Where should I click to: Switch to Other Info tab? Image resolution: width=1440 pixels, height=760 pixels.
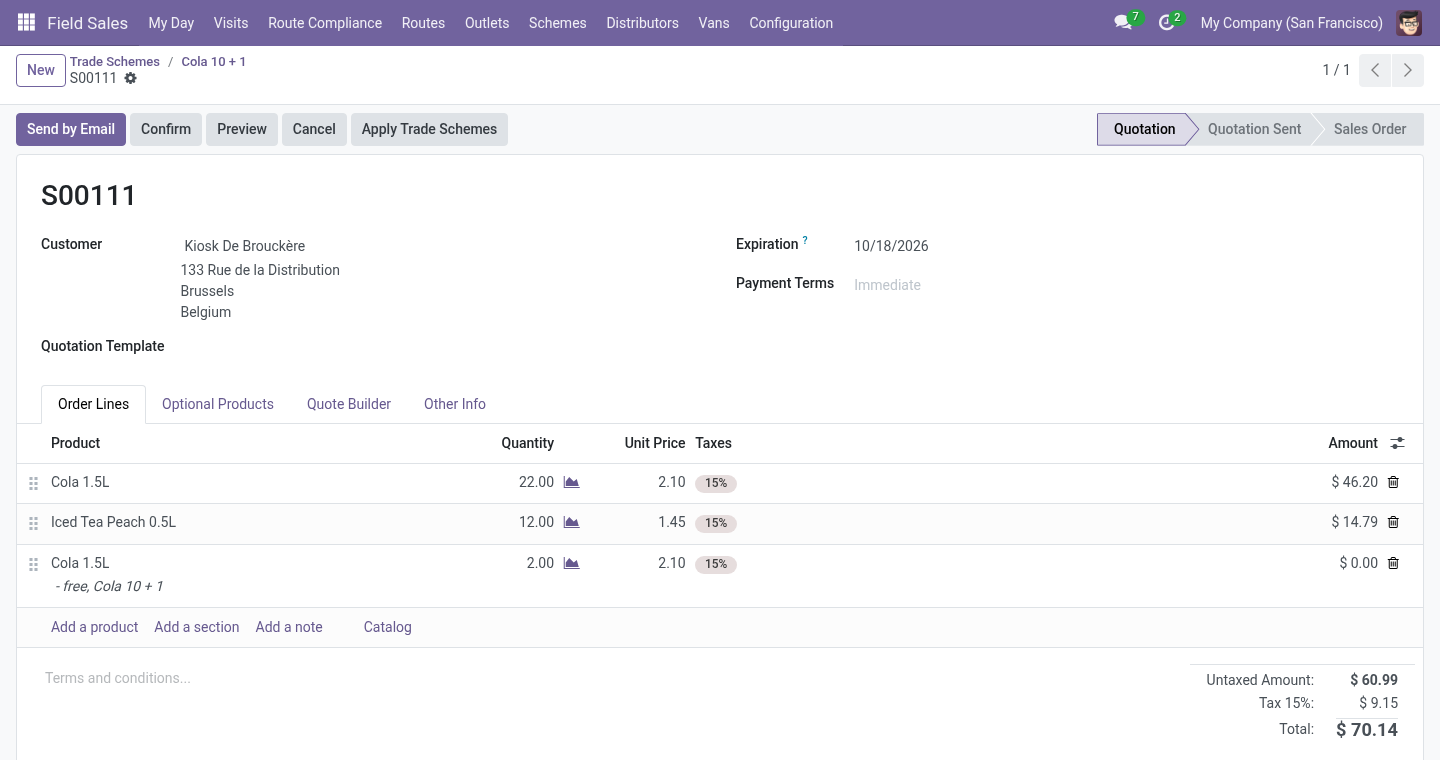(x=455, y=404)
